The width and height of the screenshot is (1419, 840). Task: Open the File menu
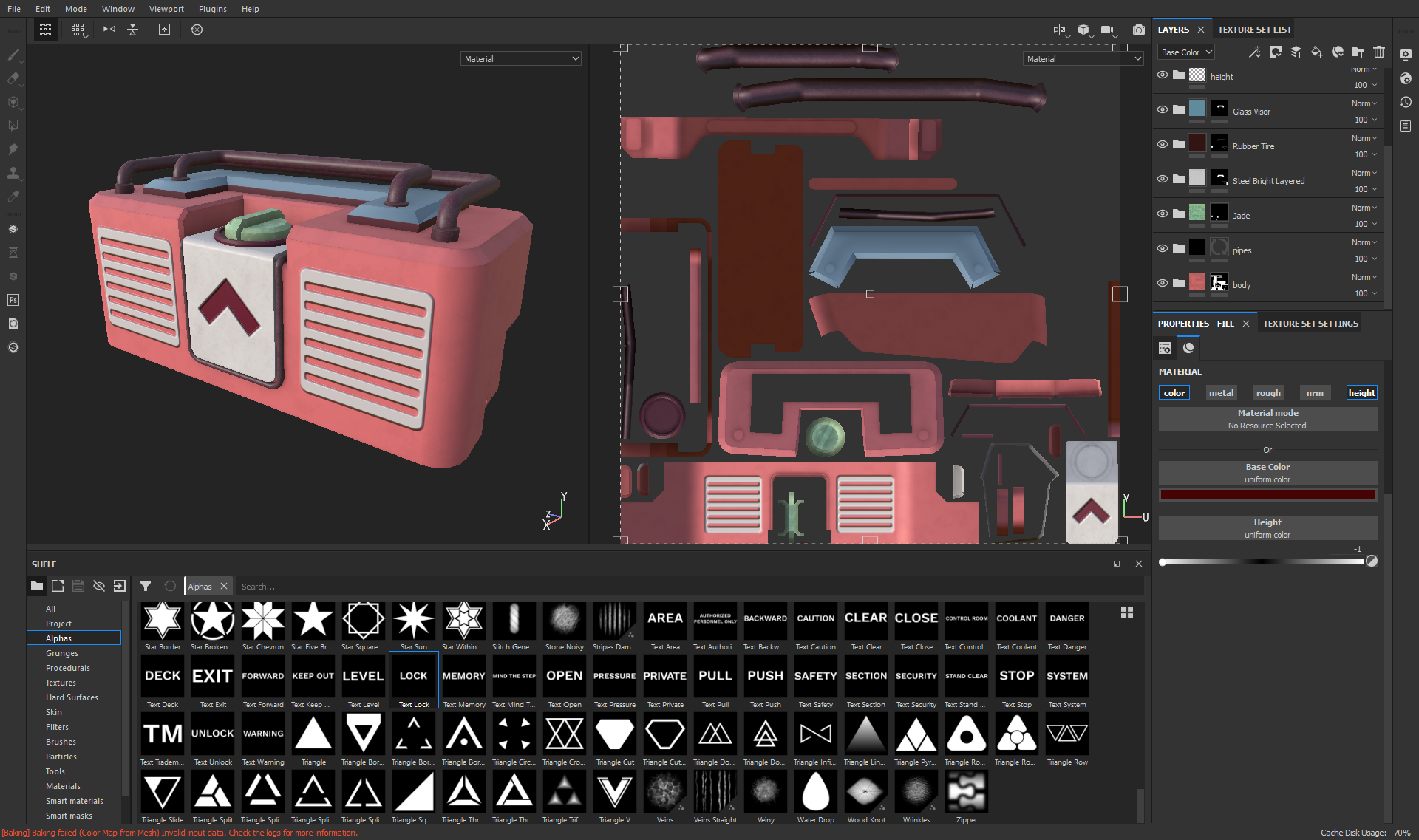coord(14,9)
